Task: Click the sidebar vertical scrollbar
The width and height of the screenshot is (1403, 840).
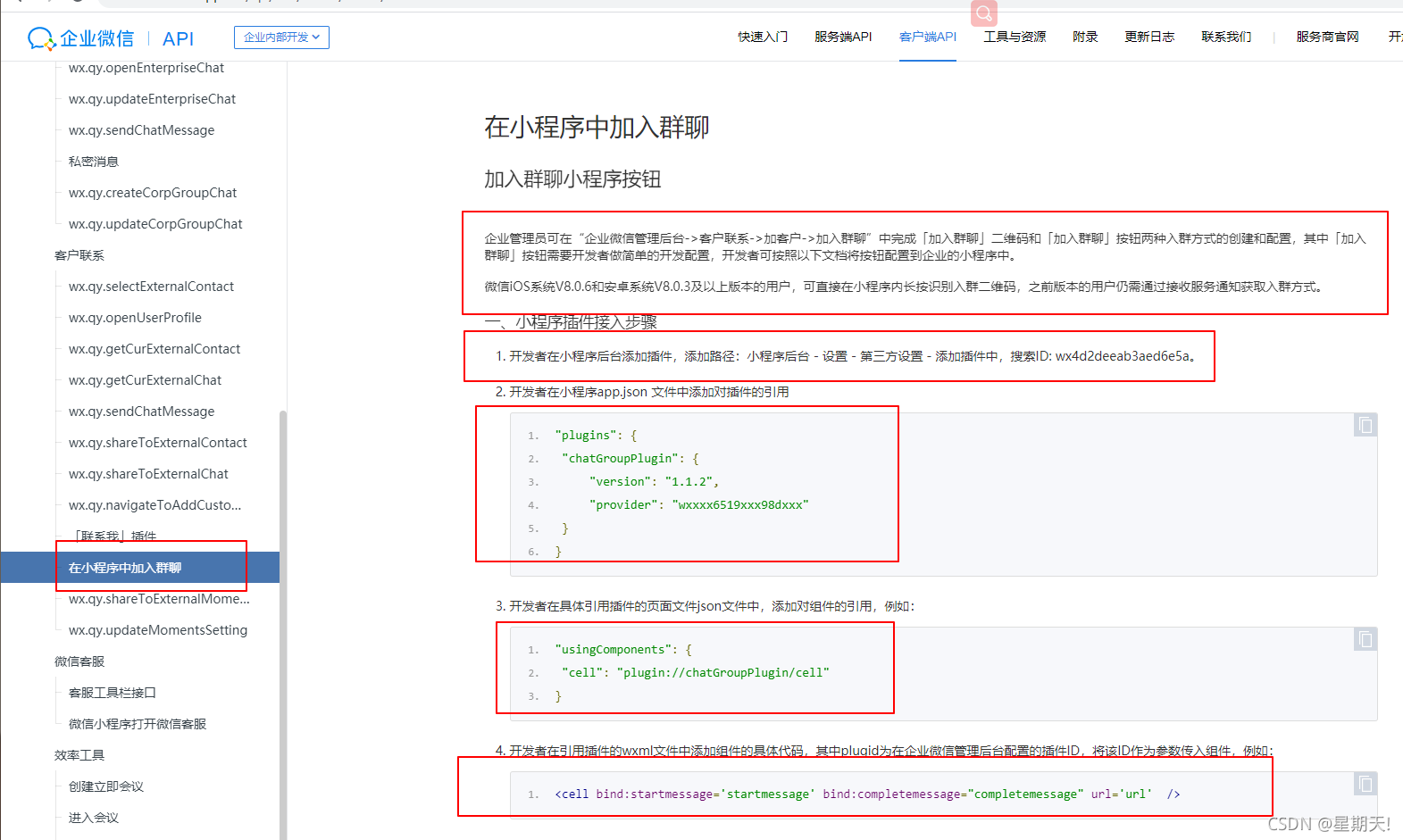Action: coord(283,625)
